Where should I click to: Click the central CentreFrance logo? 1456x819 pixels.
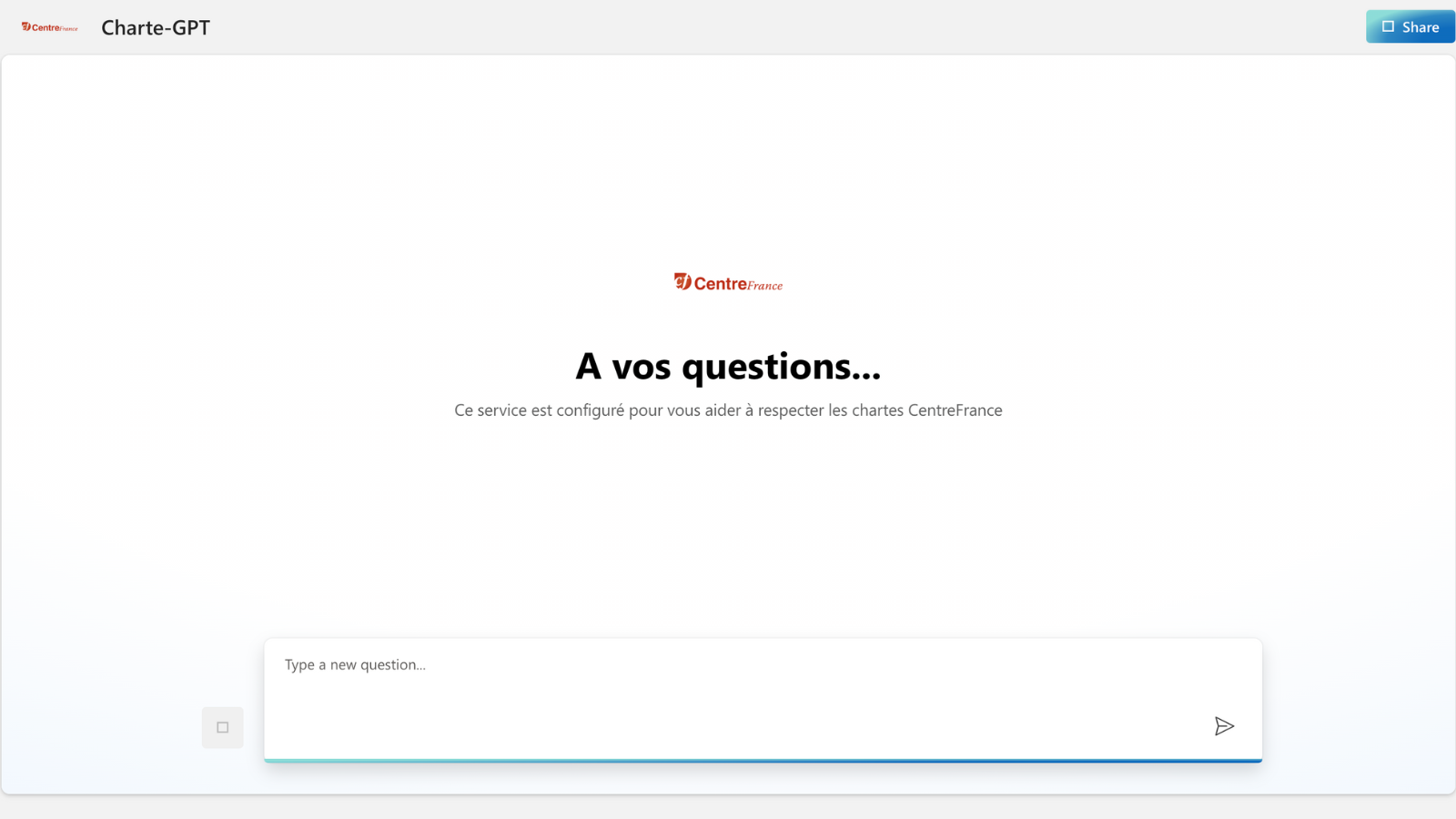[728, 283]
